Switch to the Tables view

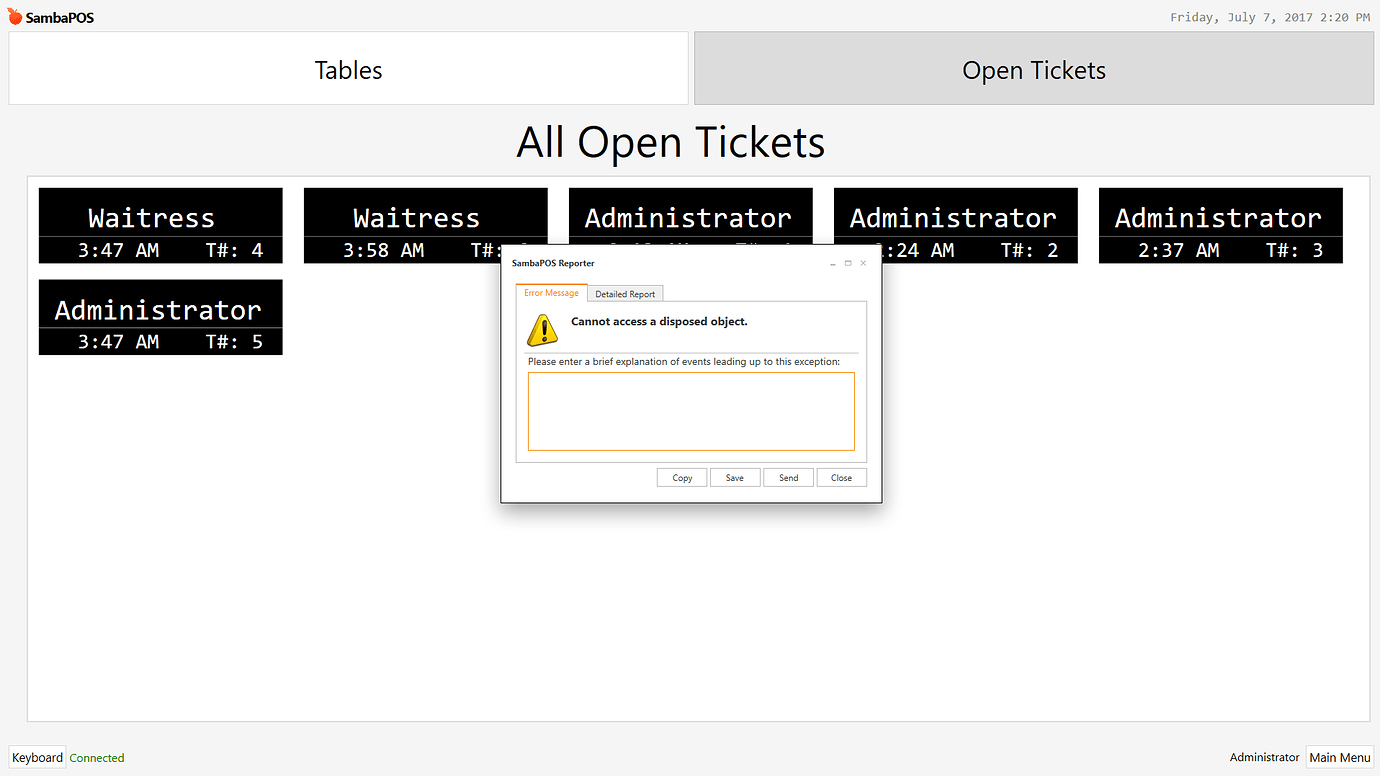[x=348, y=69]
